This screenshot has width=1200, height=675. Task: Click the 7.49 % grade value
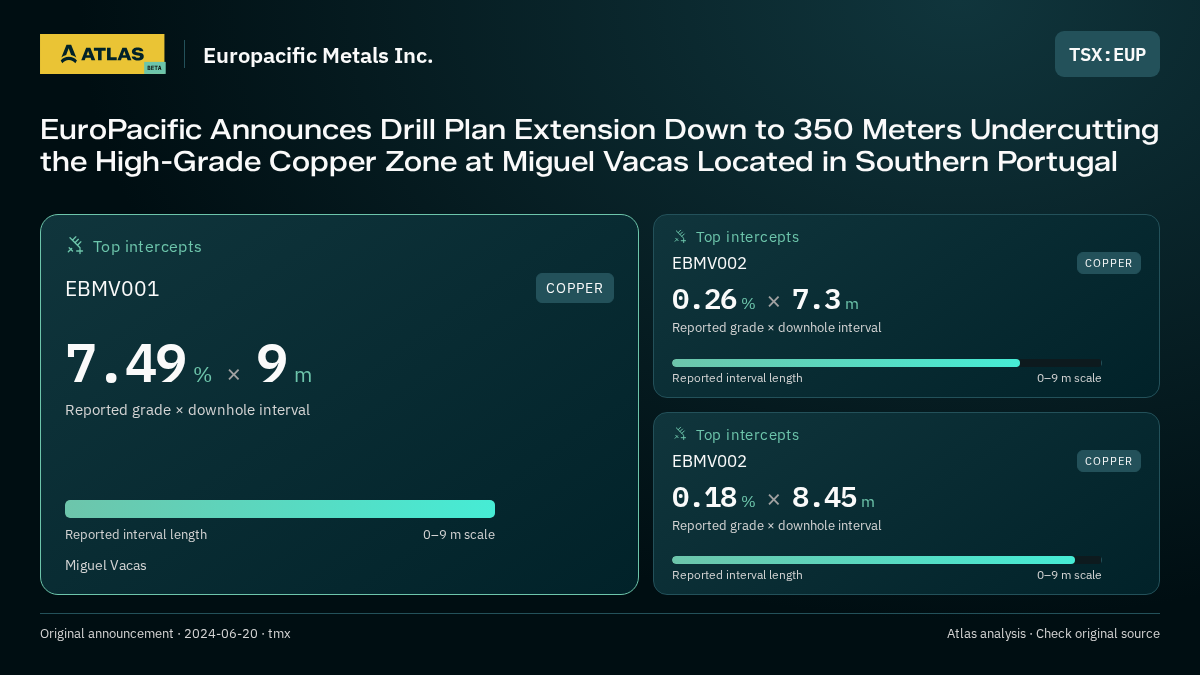139,364
